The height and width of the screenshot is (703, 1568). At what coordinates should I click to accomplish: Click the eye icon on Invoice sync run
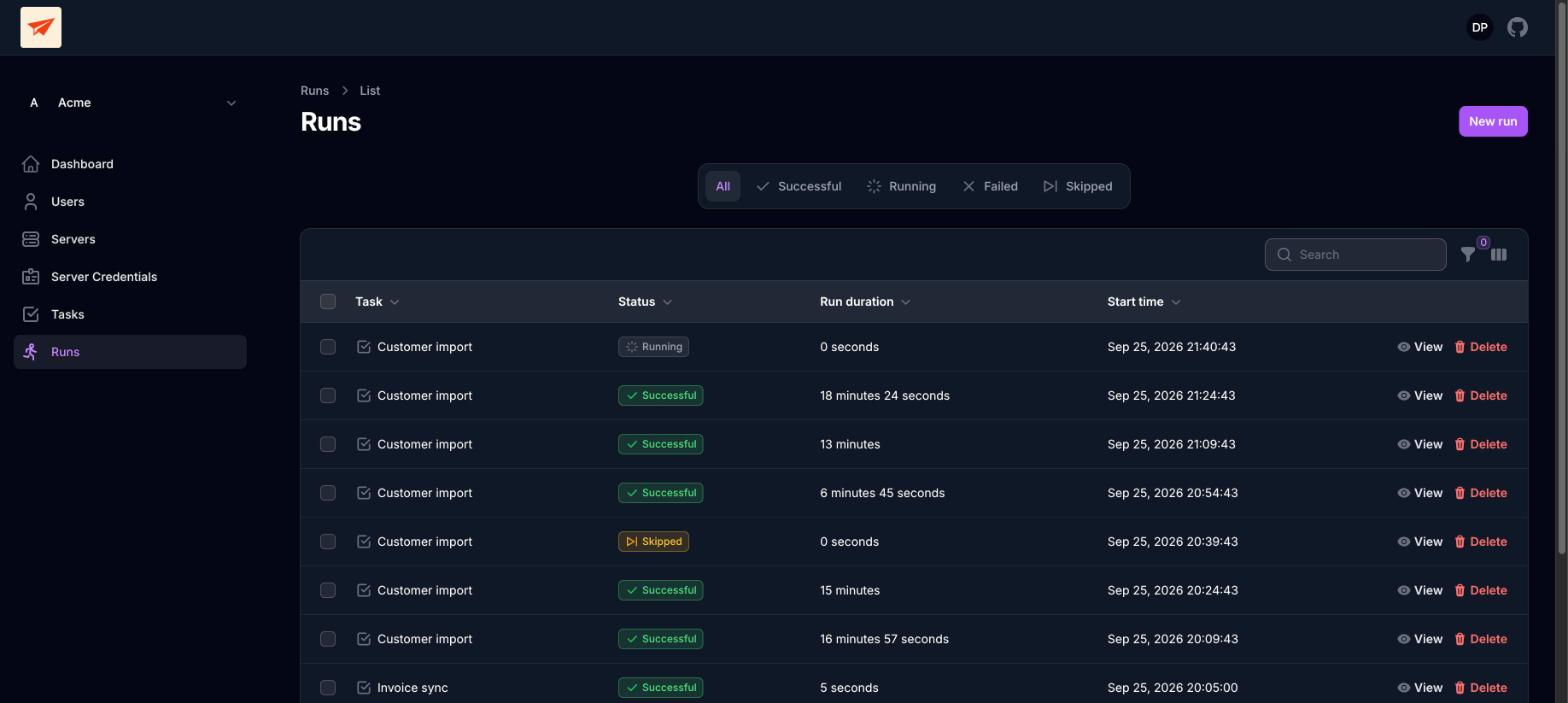(1403, 688)
